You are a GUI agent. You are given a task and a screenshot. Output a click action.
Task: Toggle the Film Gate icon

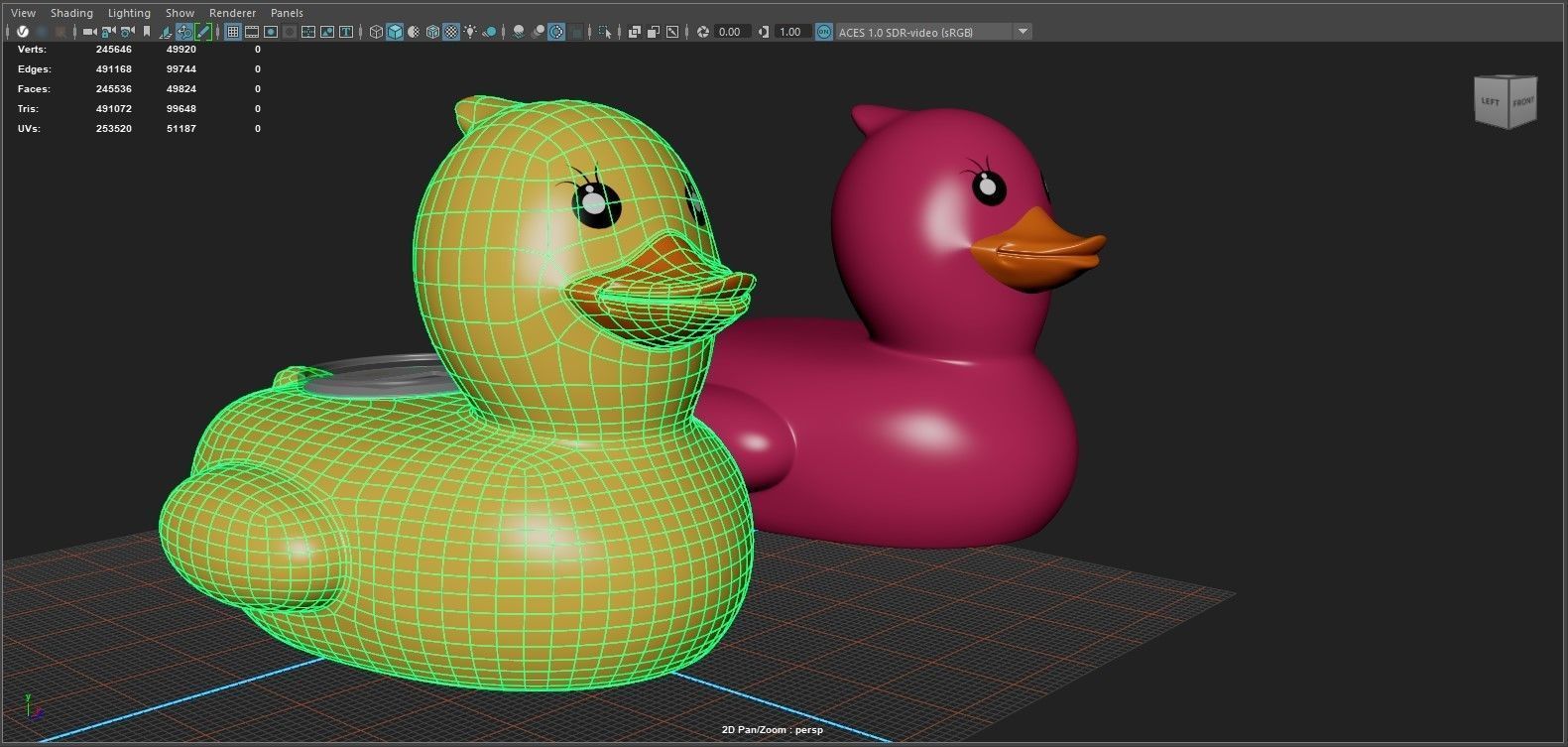[x=252, y=32]
